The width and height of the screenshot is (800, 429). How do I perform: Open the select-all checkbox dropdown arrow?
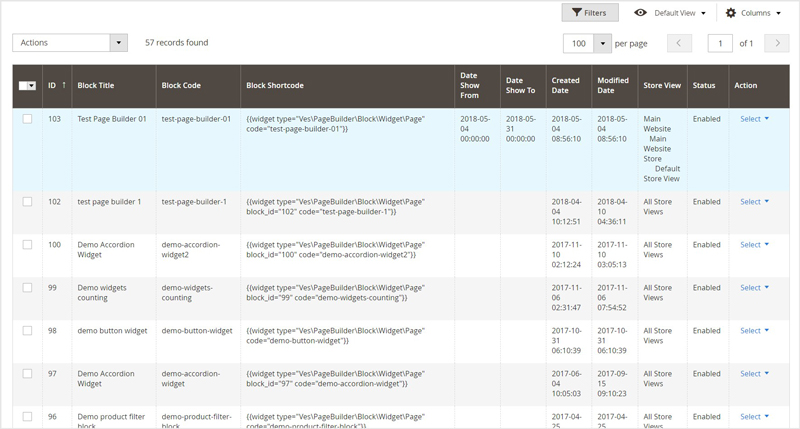[32, 86]
